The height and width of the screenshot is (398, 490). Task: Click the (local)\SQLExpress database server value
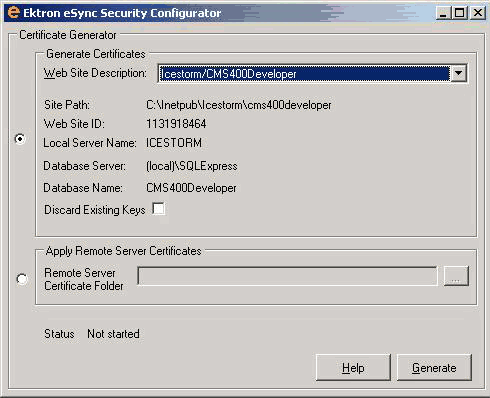point(192,166)
